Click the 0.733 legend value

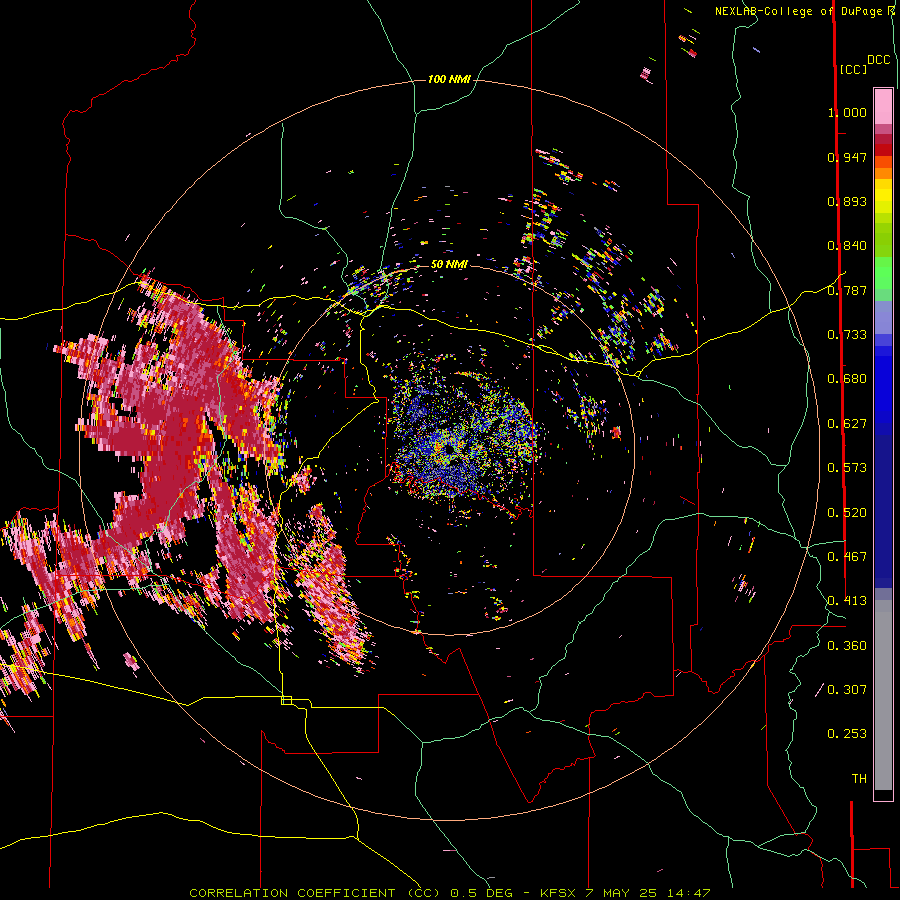pyautogui.click(x=847, y=335)
